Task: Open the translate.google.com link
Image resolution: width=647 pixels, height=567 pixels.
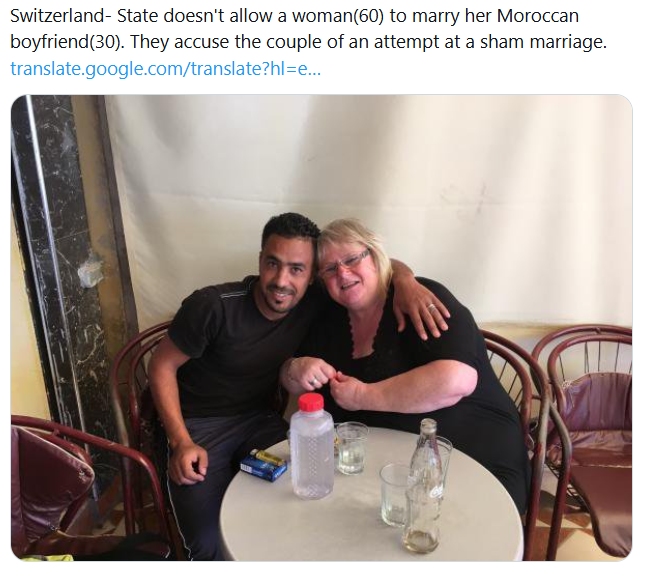Action: click(x=165, y=69)
